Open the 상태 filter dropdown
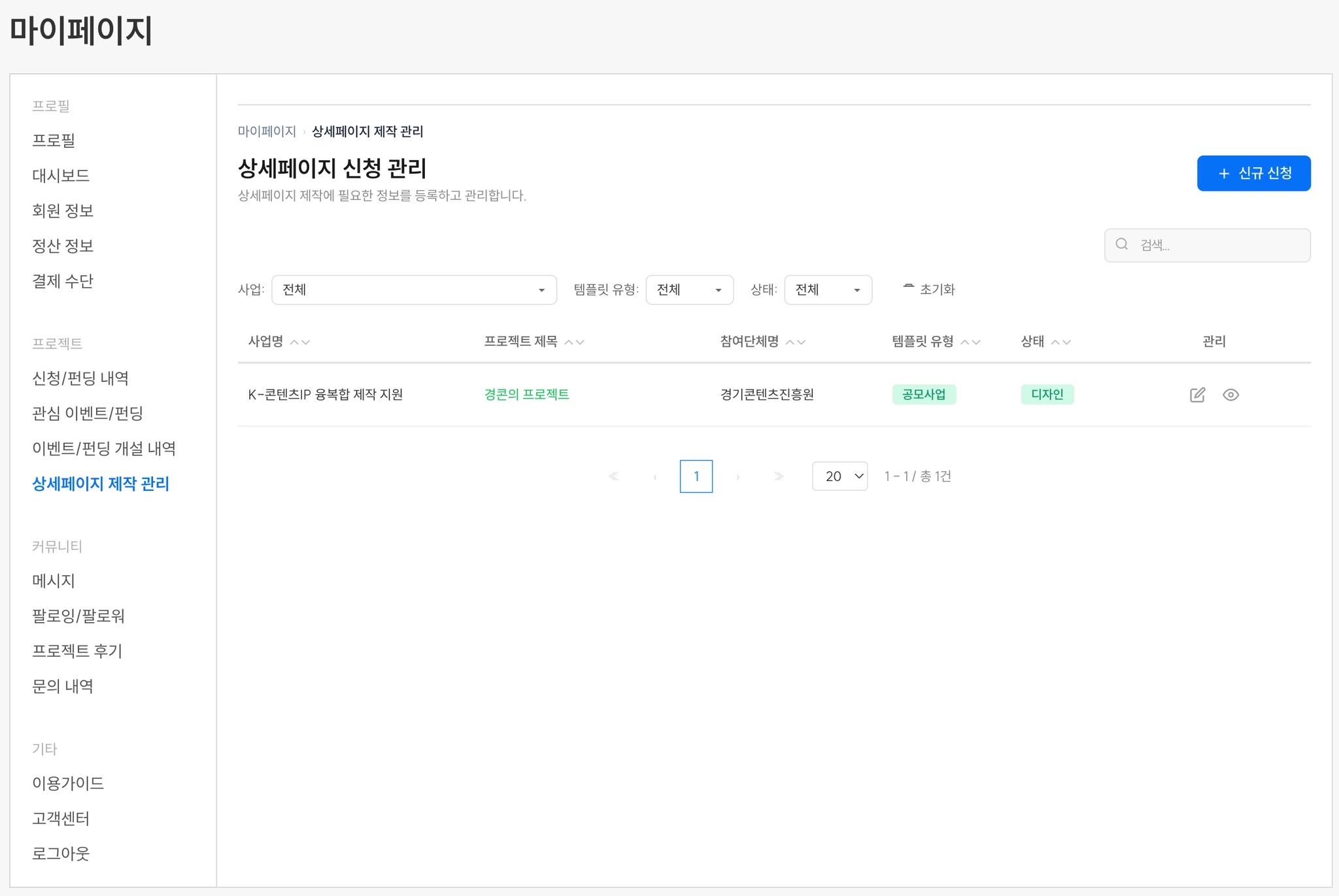 click(x=828, y=290)
